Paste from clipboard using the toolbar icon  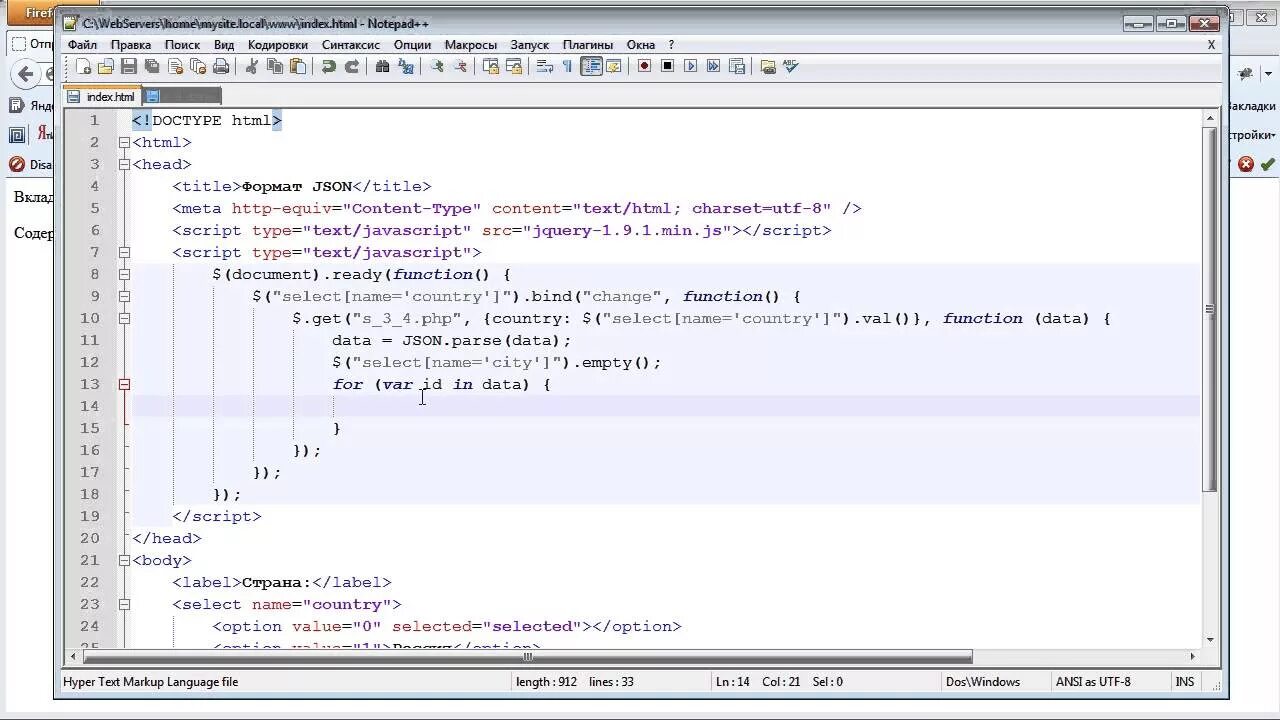point(298,67)
